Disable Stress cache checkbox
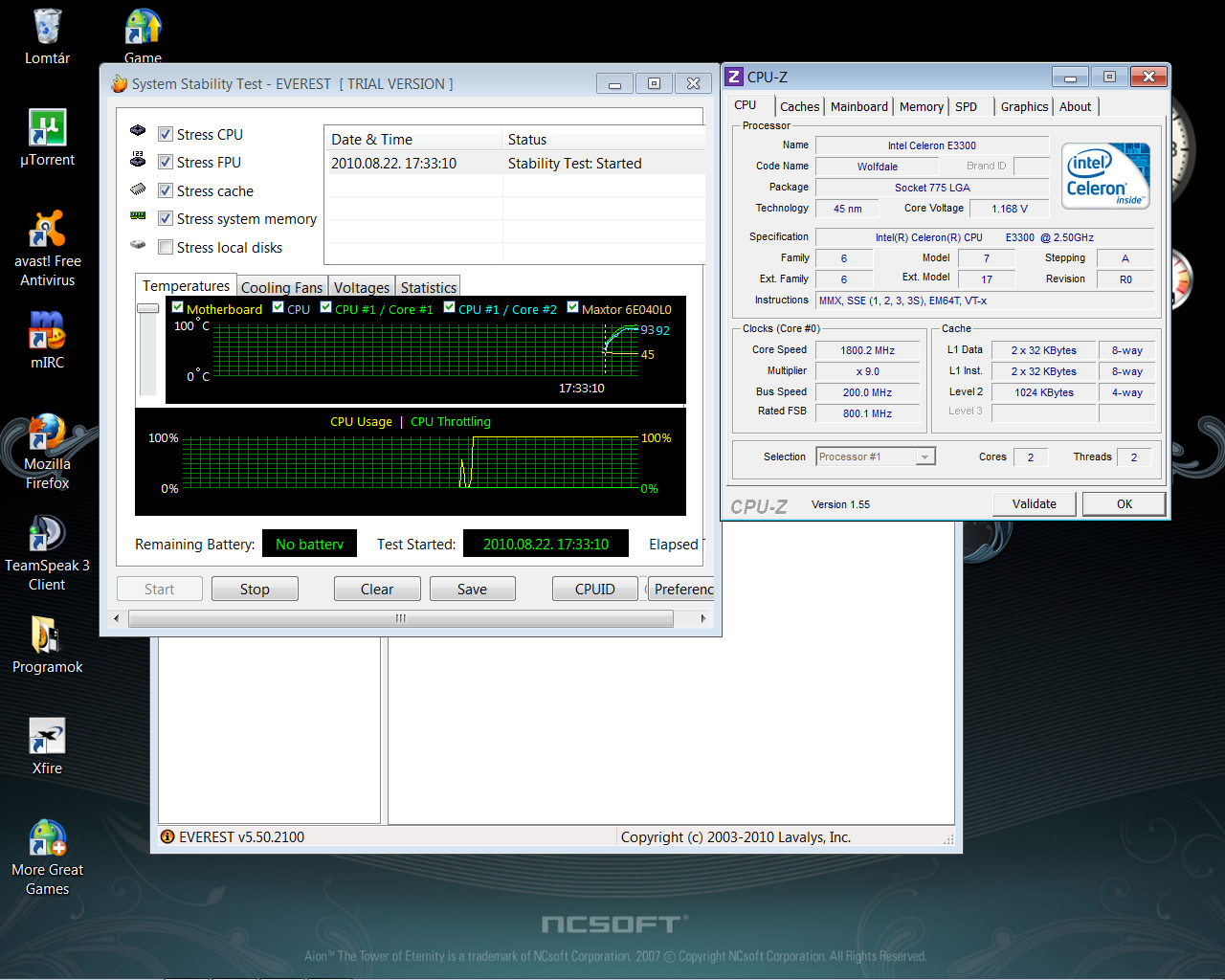Viewport: 1225px width, 980px height. click(166, 190)
